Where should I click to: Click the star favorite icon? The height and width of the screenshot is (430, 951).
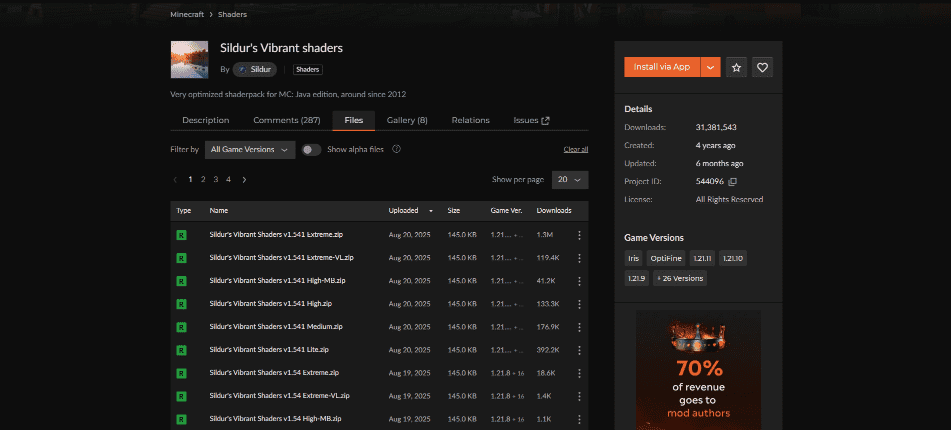(x=736, y=67)
